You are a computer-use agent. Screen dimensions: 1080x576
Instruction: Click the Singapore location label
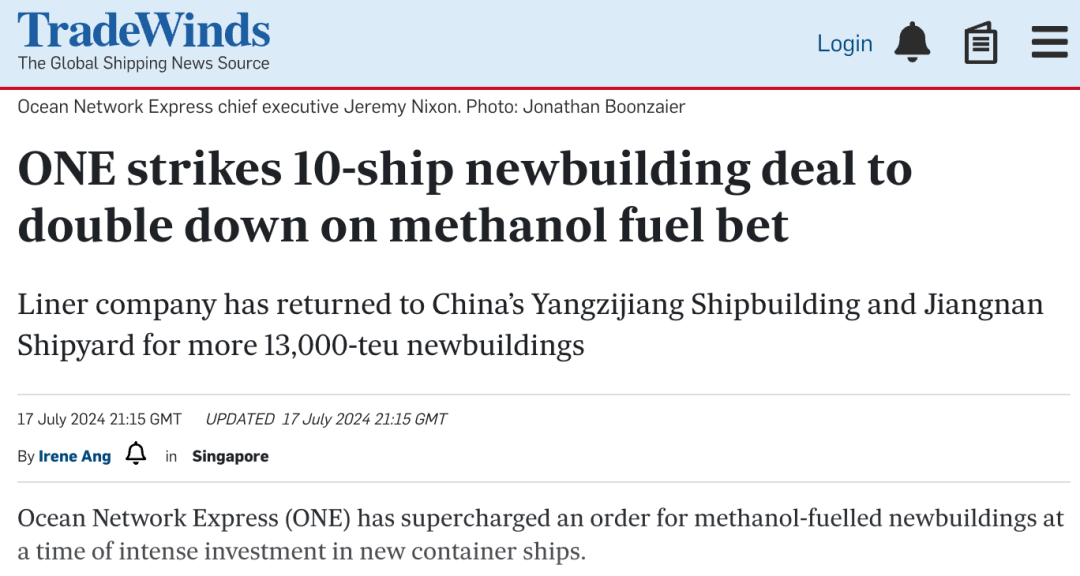pyautogui.click(x=230, y=456)
